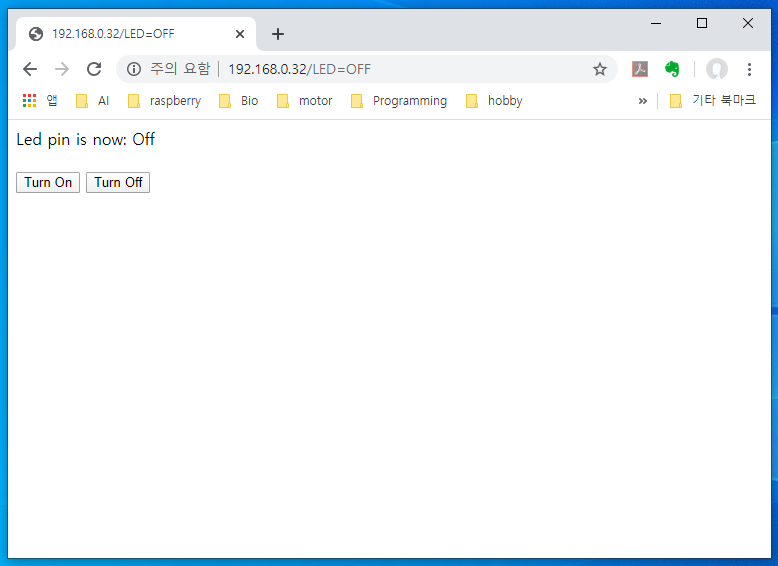The height and width of the screenshot is (566, 778).
Task: Open the Programming bookmark folder
Action: [x=398, y=101]
